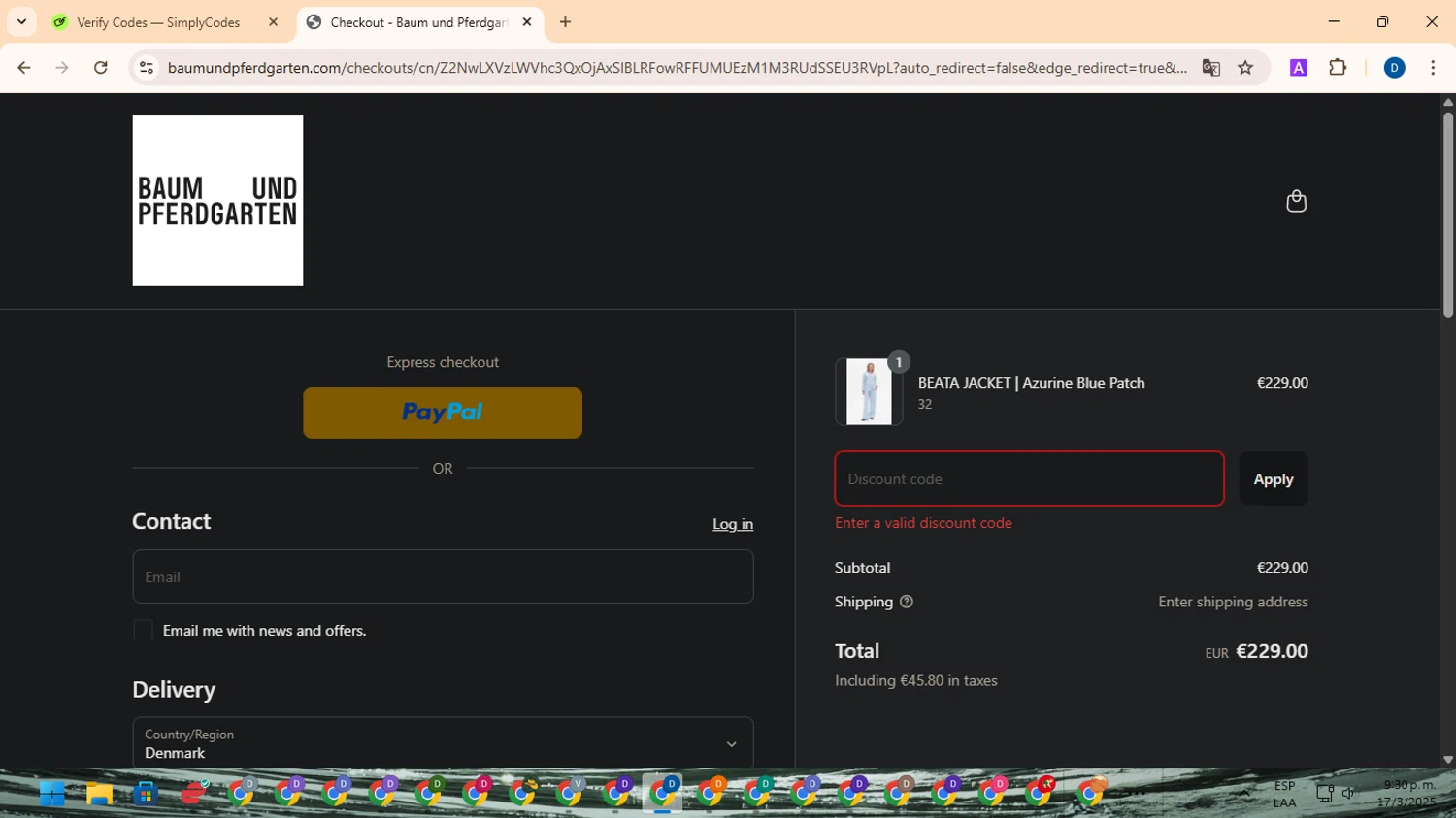
Task: Open the tab search dropdown arrow
Action: coord(21,22)
